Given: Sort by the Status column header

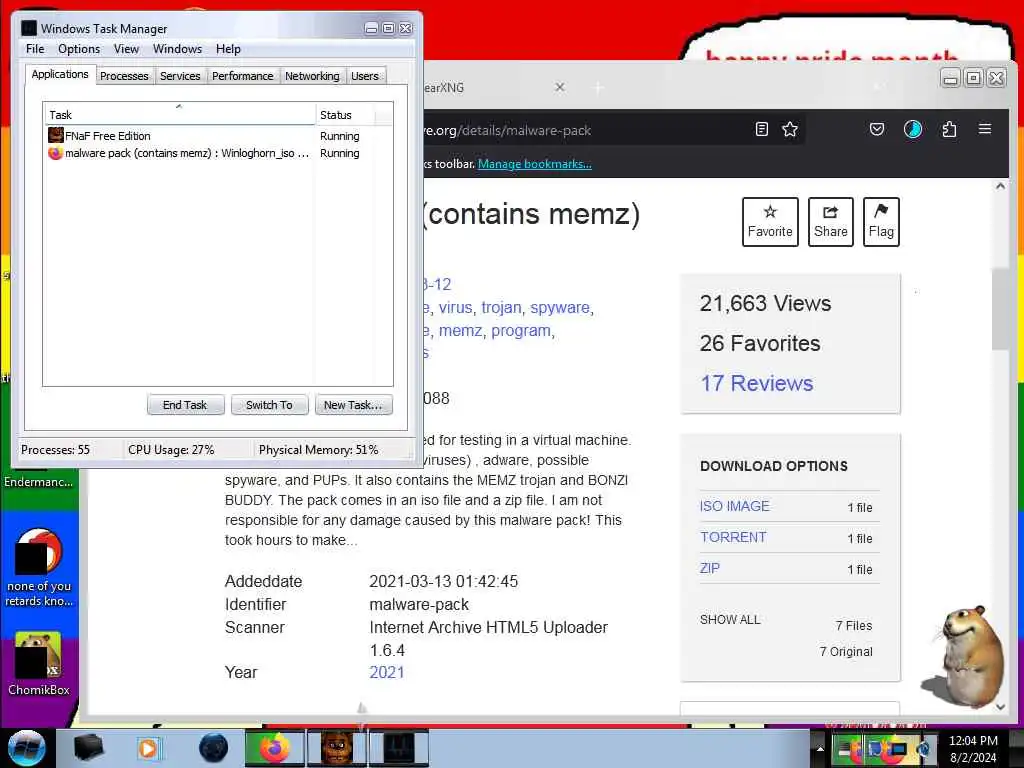Looking at the screenshot, I should coord(345,115).
